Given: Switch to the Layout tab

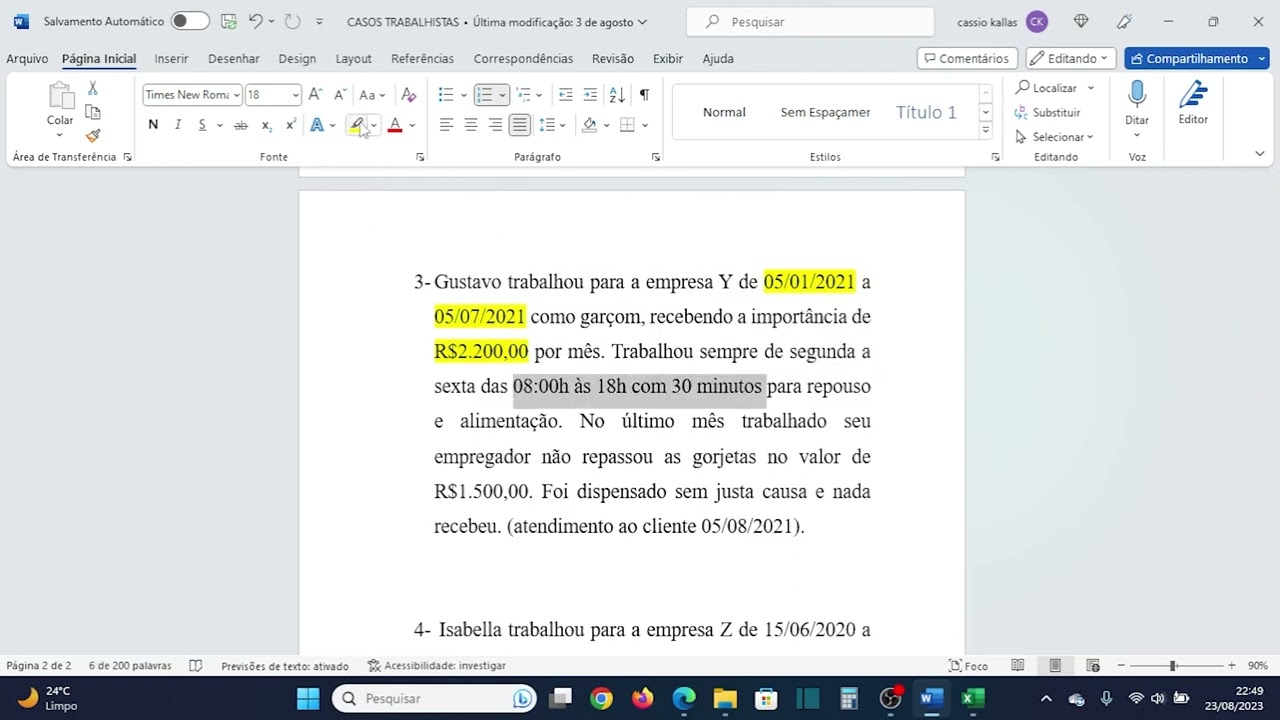Looking at the screenshot, I should pos(353,59).
